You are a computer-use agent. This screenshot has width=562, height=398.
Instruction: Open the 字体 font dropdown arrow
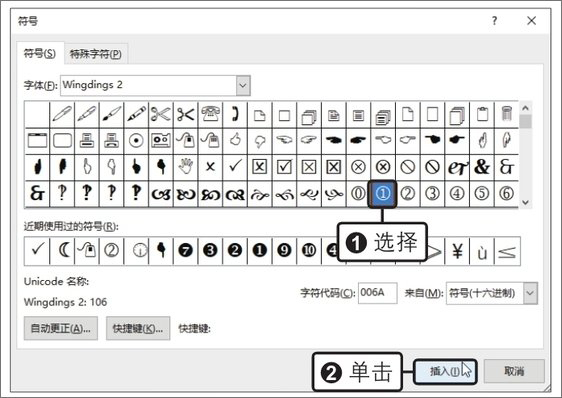click(243, 85)
